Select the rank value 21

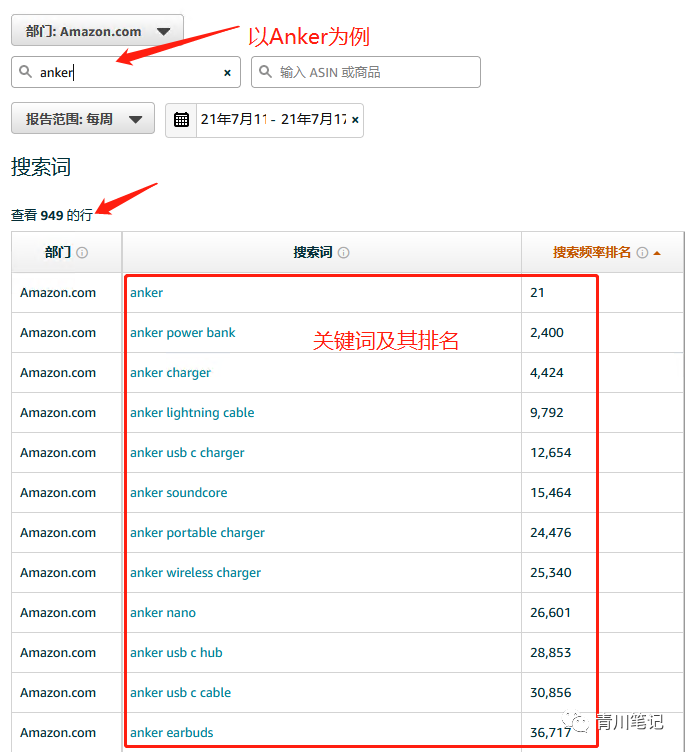537,293
